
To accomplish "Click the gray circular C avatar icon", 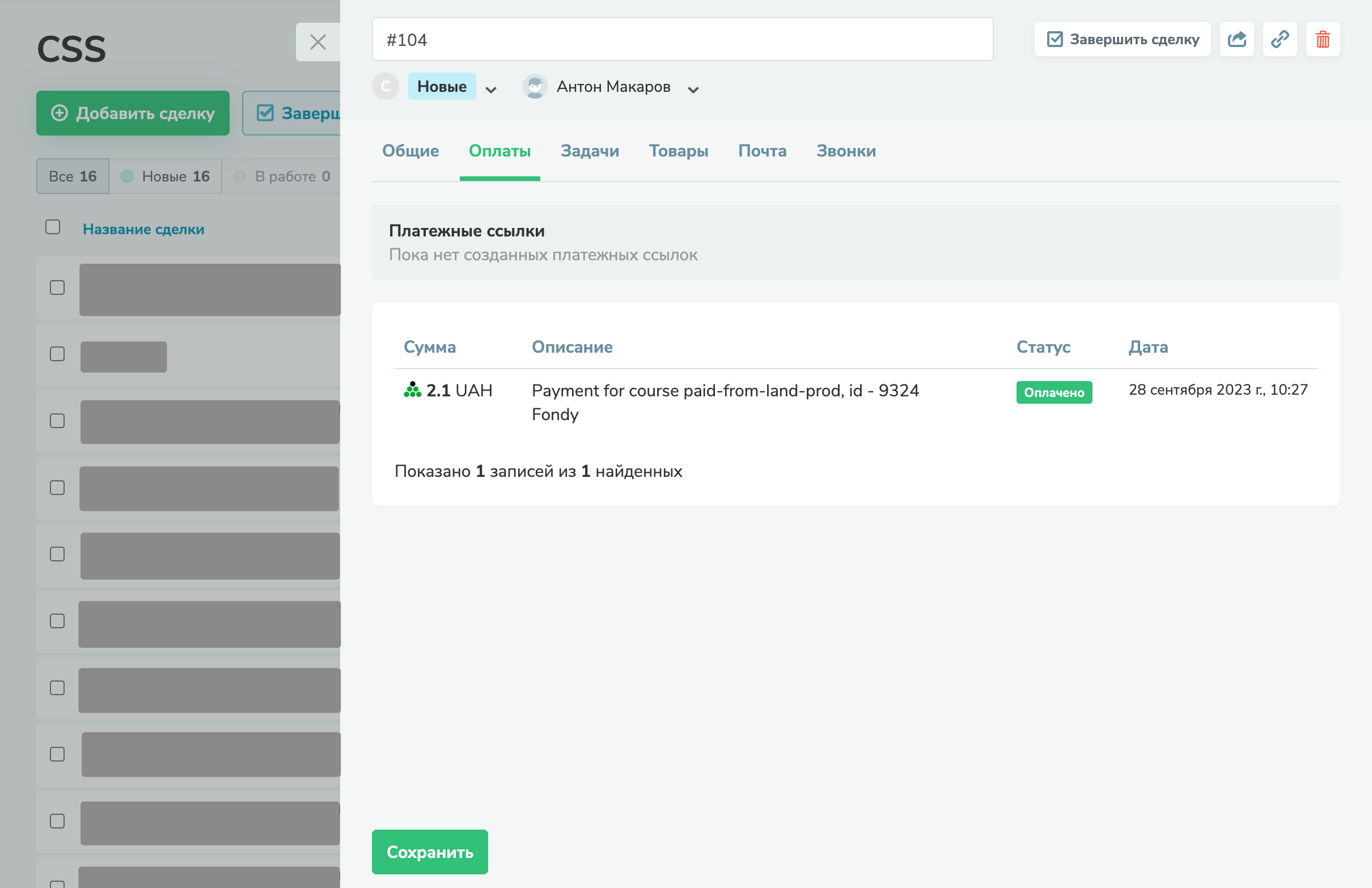I will pos(385,87).
